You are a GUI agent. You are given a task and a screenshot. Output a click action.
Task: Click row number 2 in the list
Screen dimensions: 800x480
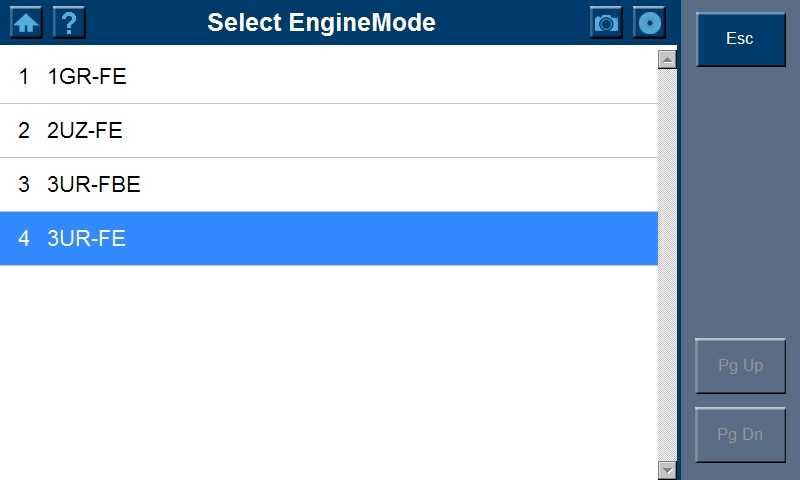[x=24, y=130]
